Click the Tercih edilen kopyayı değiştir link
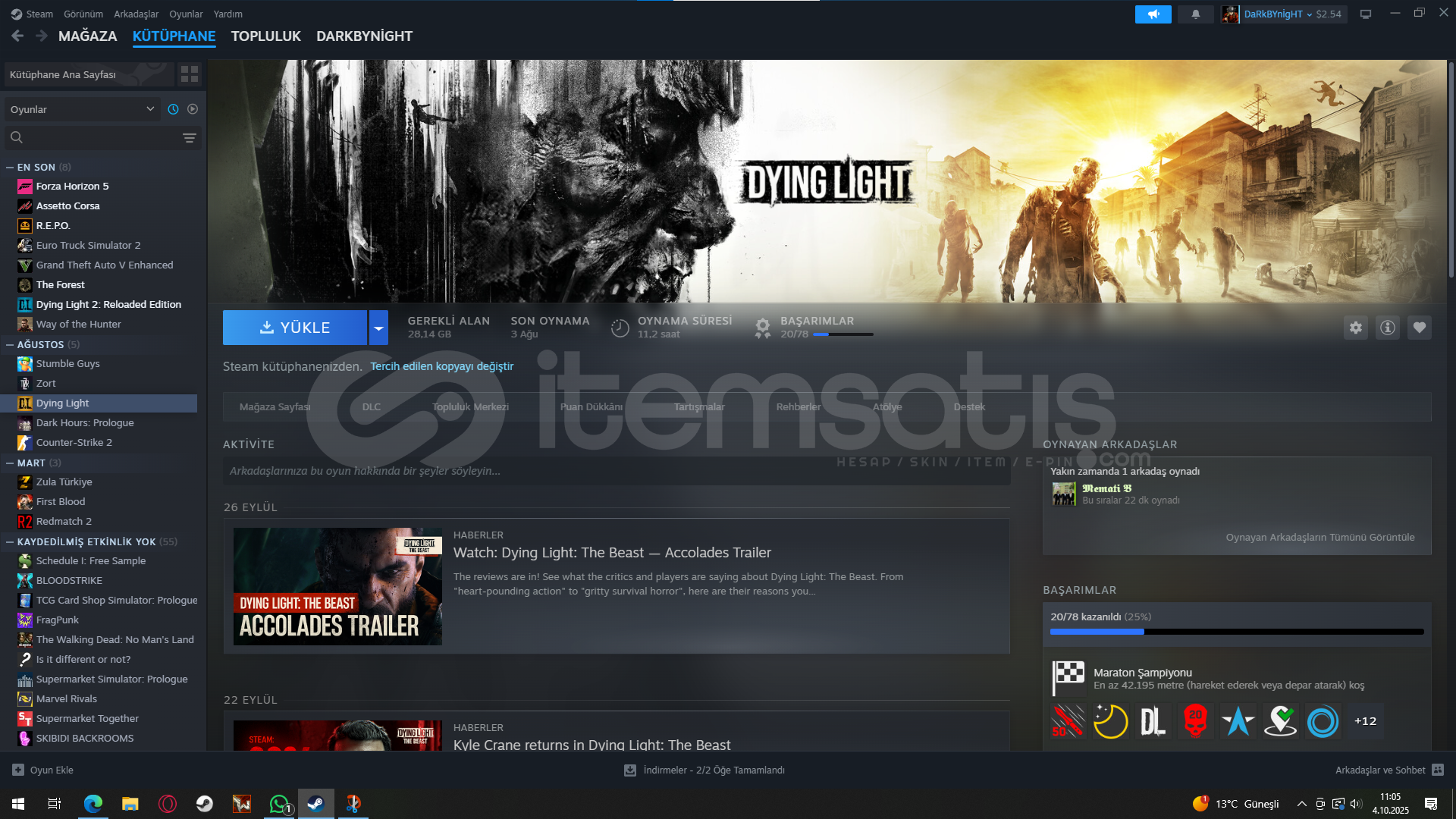This screenshot has height=819, width=1456. coord(441,366)
